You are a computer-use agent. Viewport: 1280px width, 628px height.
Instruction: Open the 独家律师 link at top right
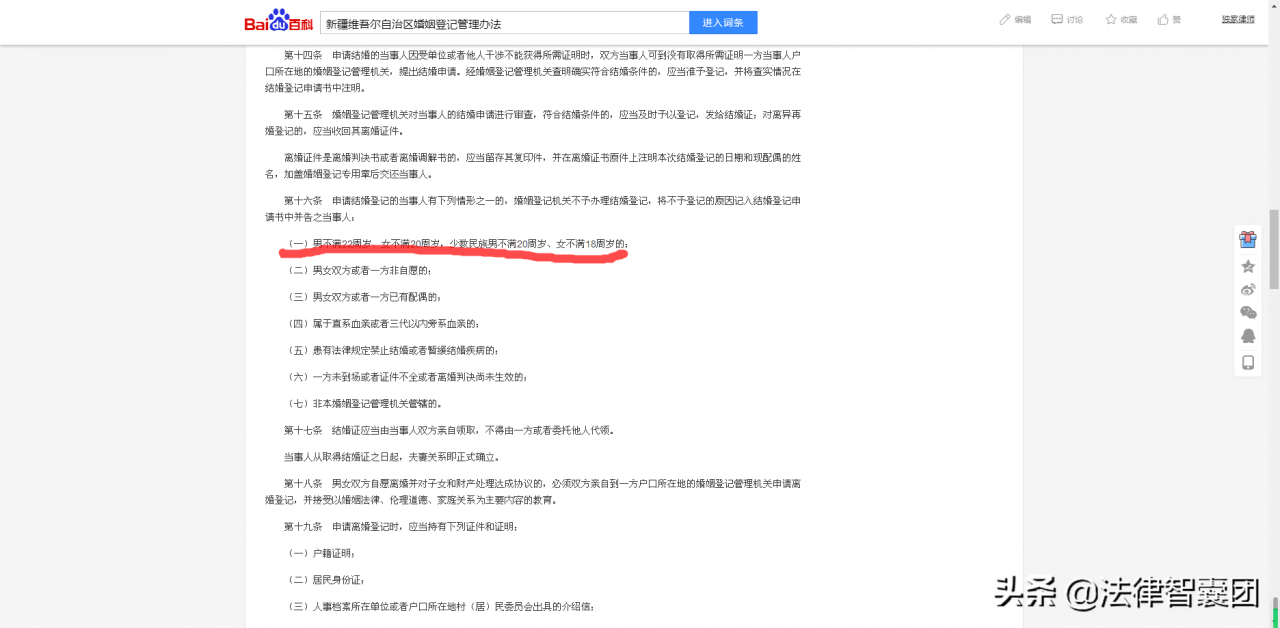(x=1237, y=20)
